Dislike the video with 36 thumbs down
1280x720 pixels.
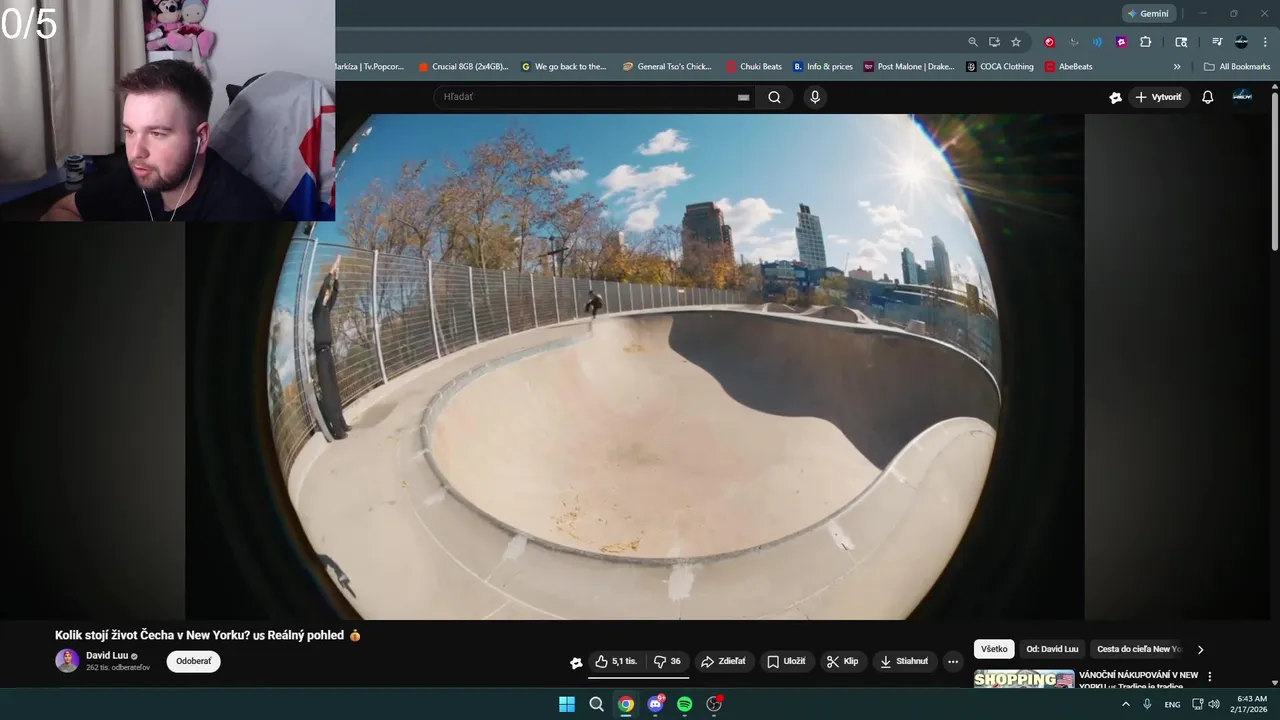point(667,661)
